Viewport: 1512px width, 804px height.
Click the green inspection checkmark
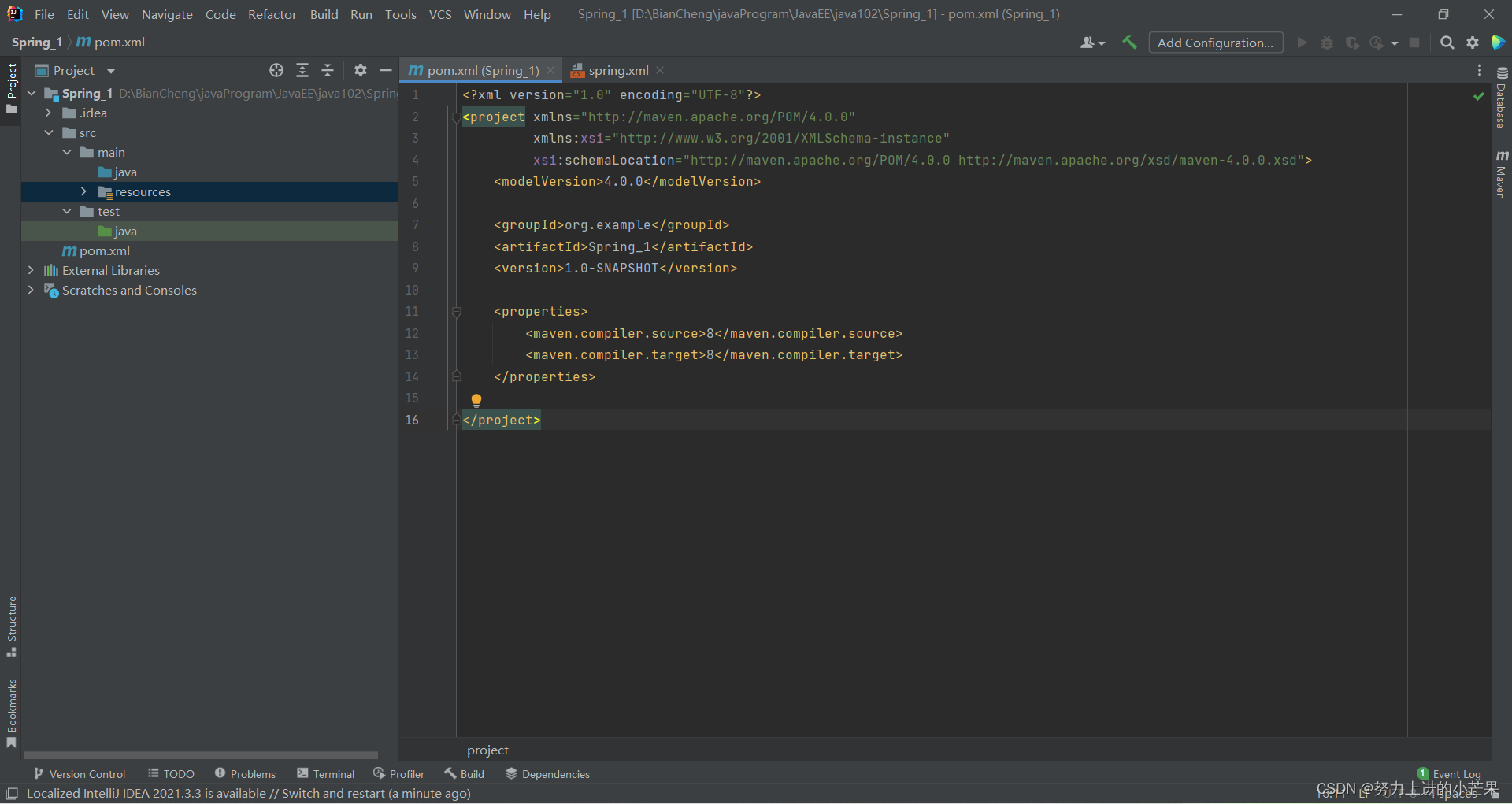[x=1478, y=96]
